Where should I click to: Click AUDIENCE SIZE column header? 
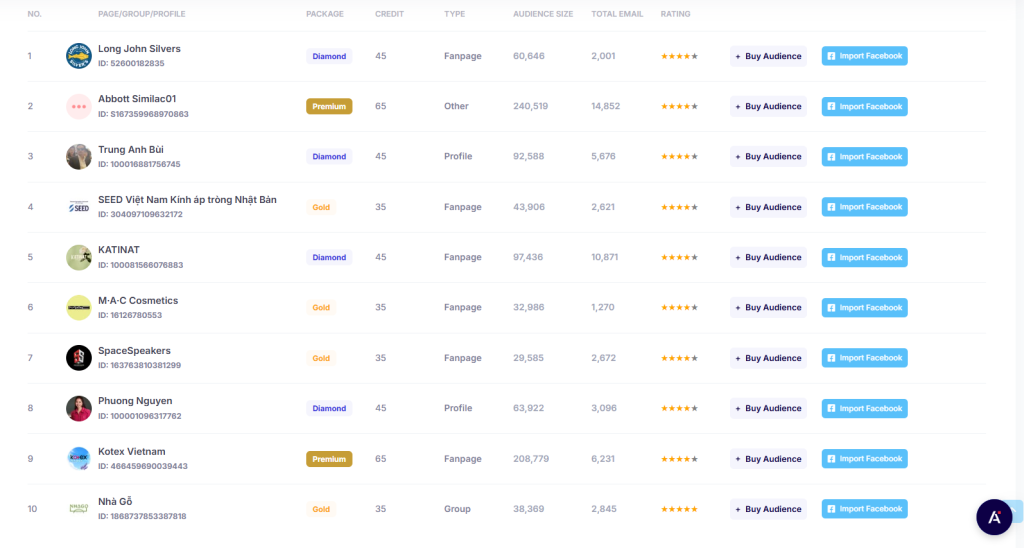coord(543,14)
